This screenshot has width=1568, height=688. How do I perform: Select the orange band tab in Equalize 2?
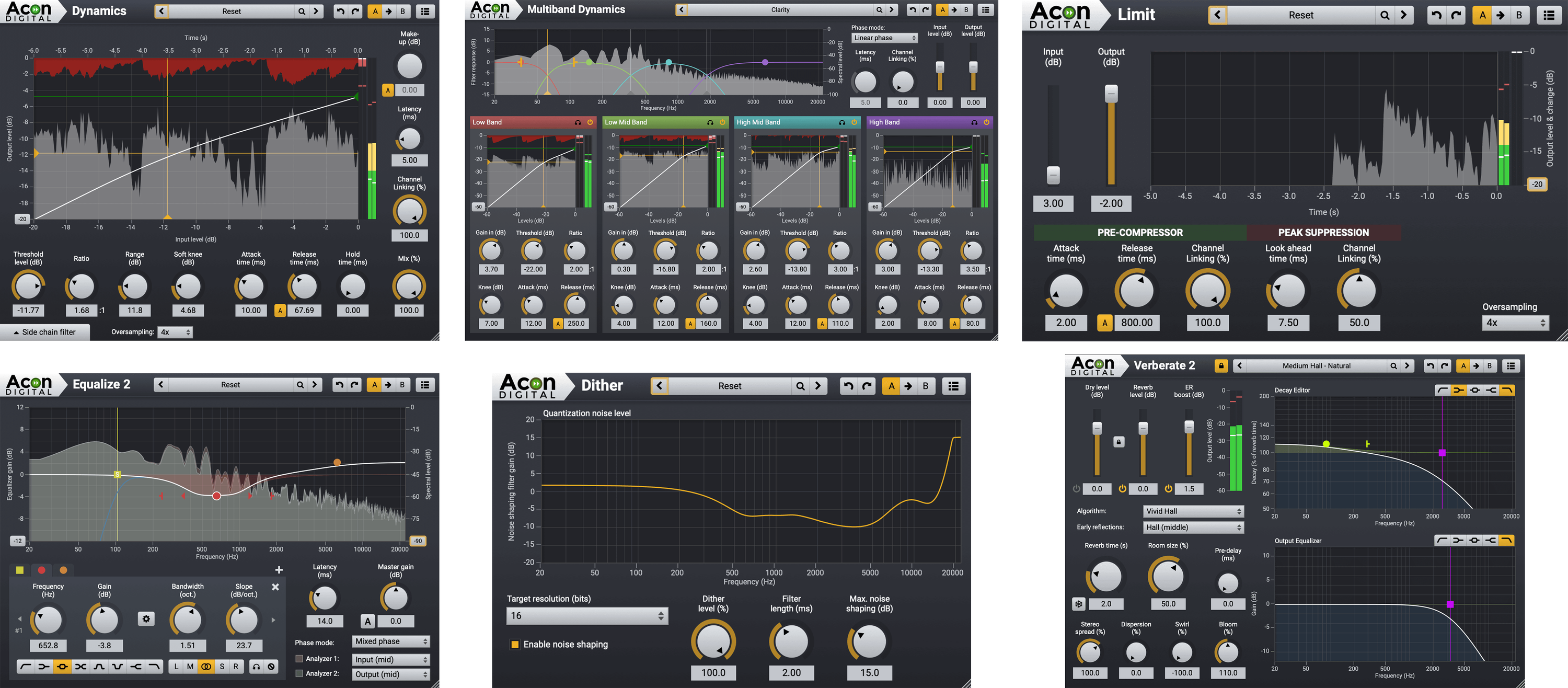click(x=63, y=570)
